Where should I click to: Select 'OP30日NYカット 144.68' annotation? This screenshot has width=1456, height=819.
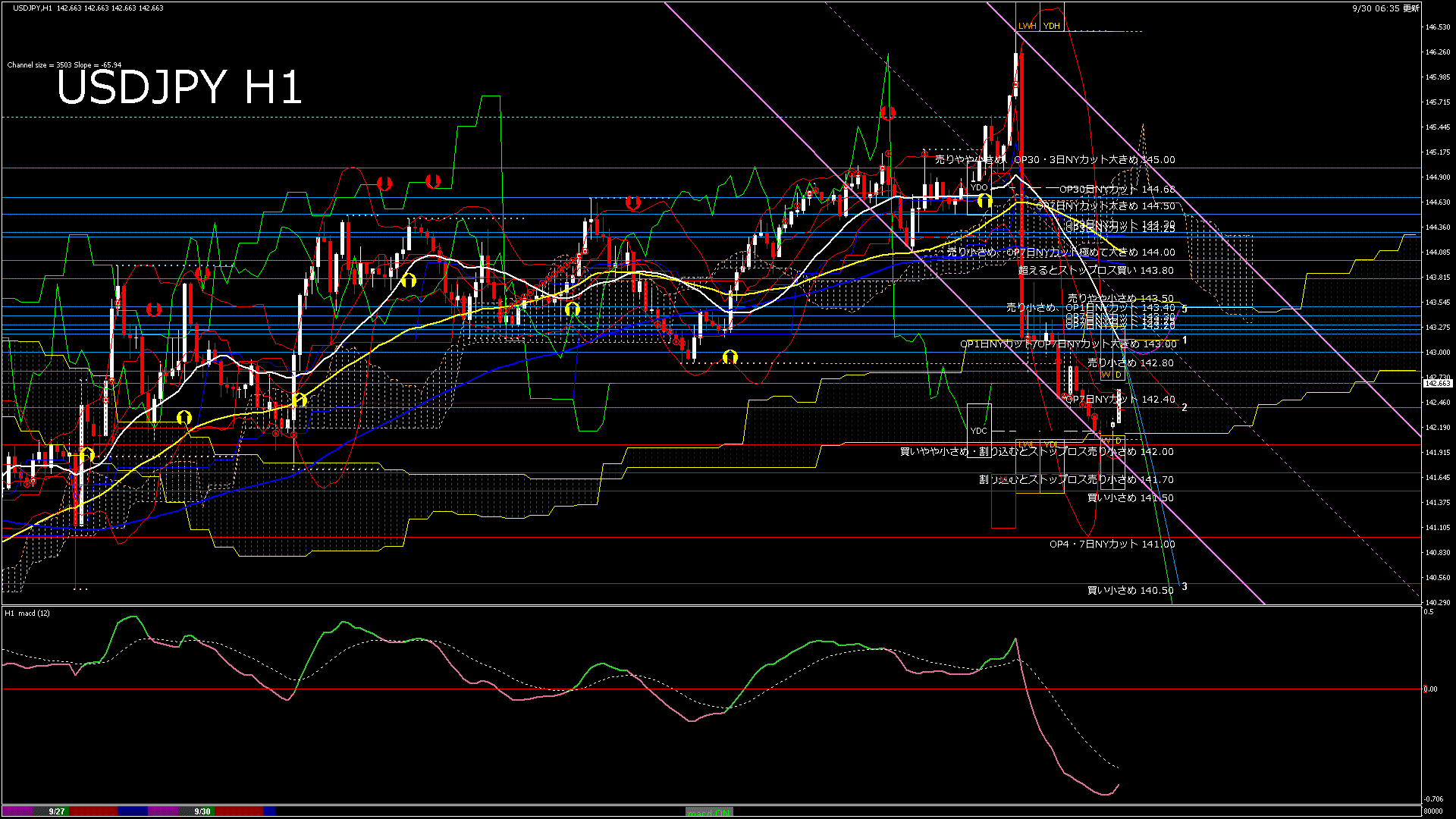1117,190
